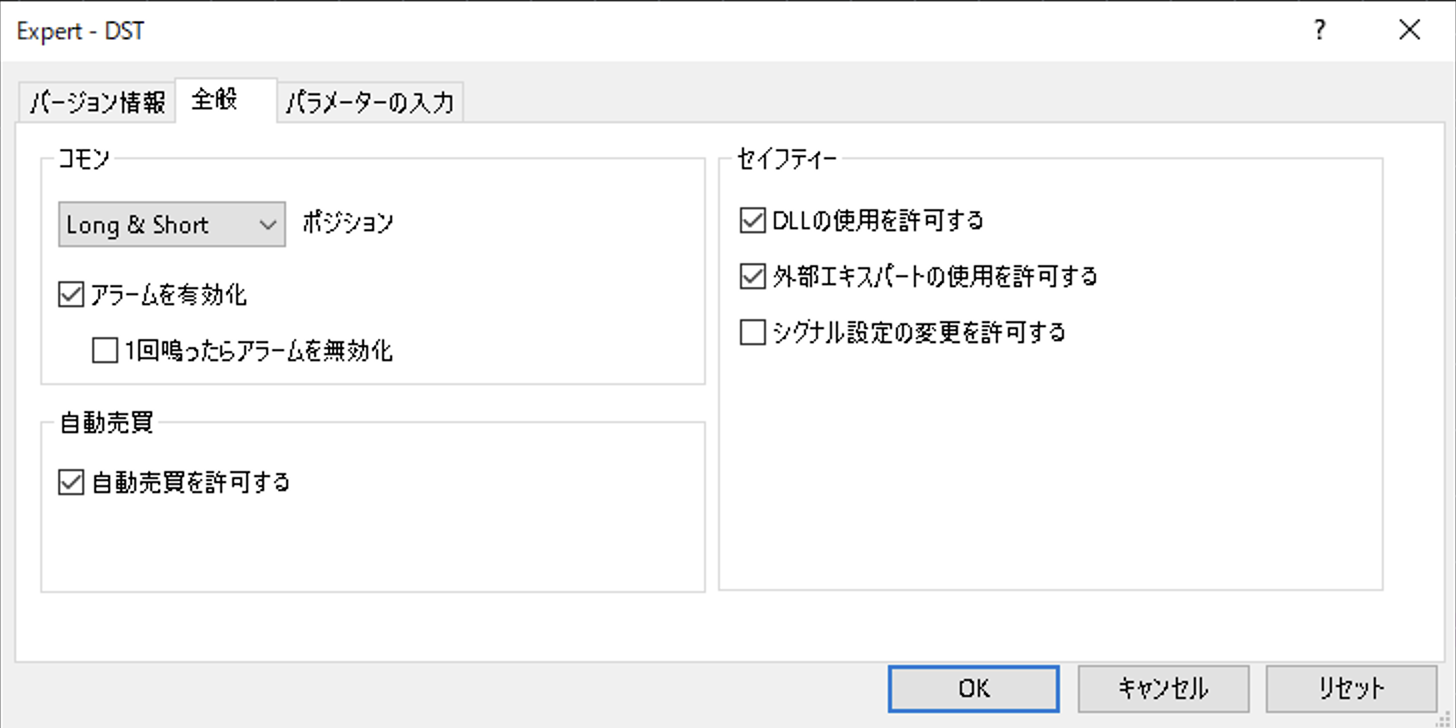Click the セイフティー group heading

tap(786, 159)
